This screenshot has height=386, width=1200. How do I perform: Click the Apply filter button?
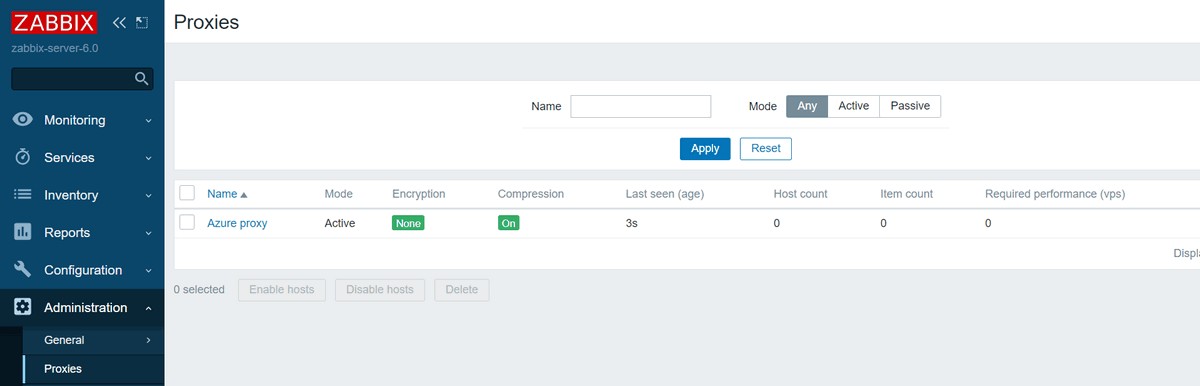[705, 148]
